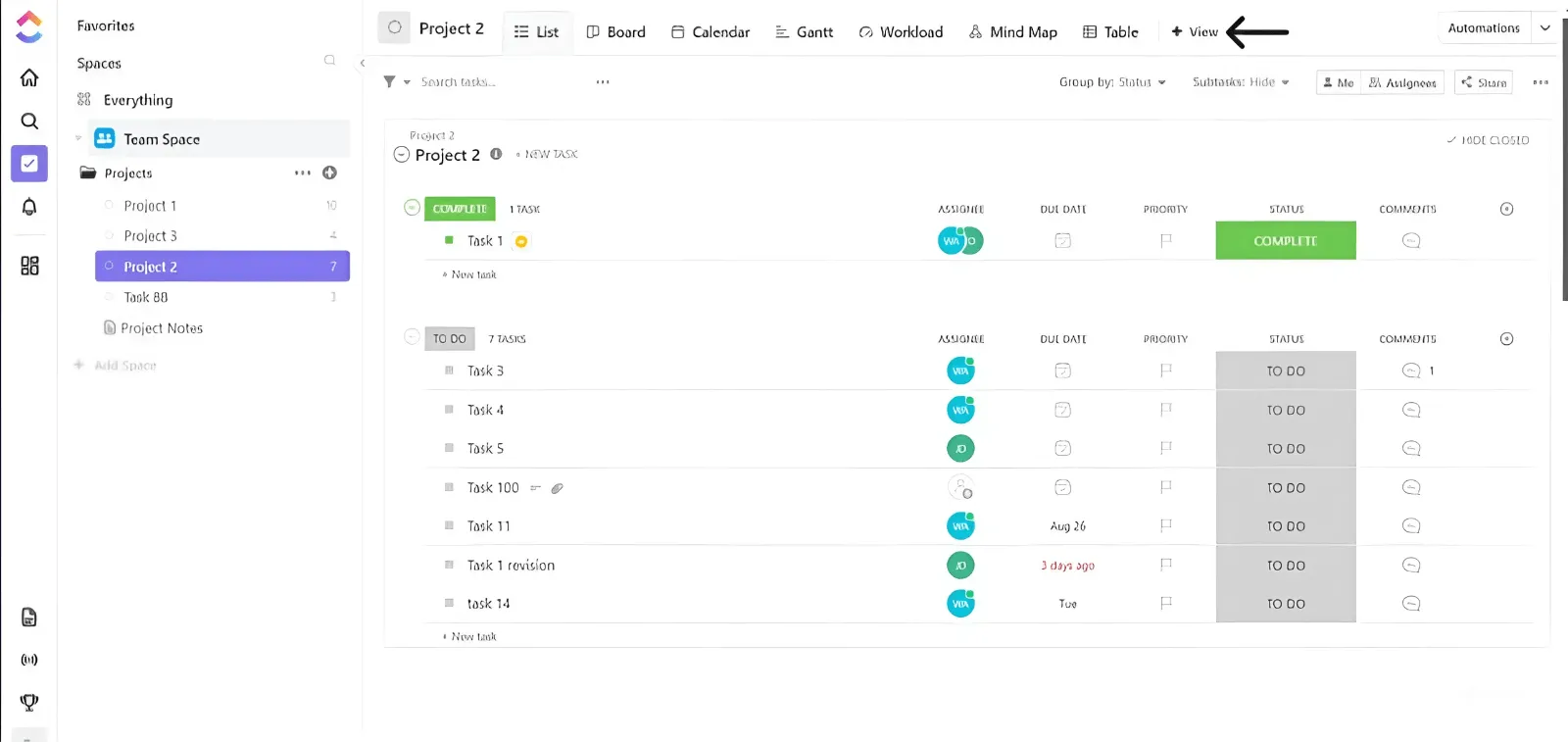The width and height of the screenshot is (1568, 742).
Task: Open Dashboards grid icon in sidebar
Action: (x=29, y=266)
